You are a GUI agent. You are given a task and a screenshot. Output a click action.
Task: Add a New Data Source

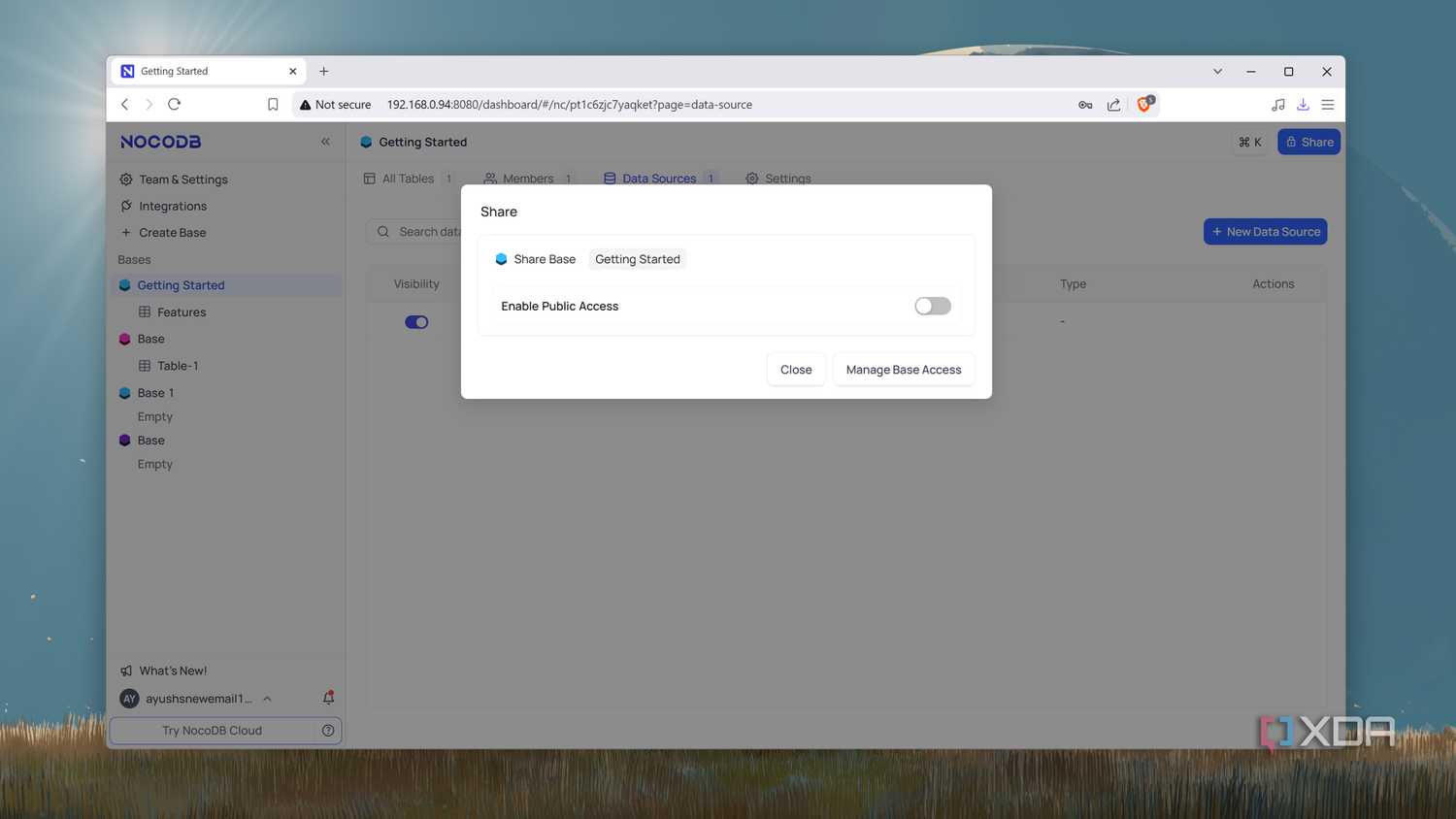(x=1265, y=232)
